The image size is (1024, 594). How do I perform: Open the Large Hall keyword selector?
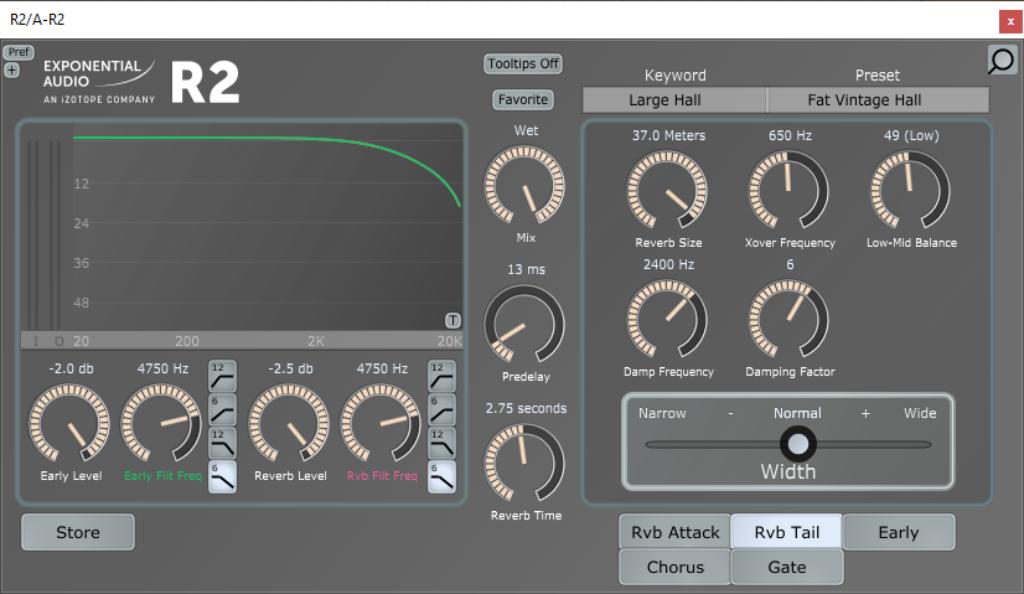[673, 99]
